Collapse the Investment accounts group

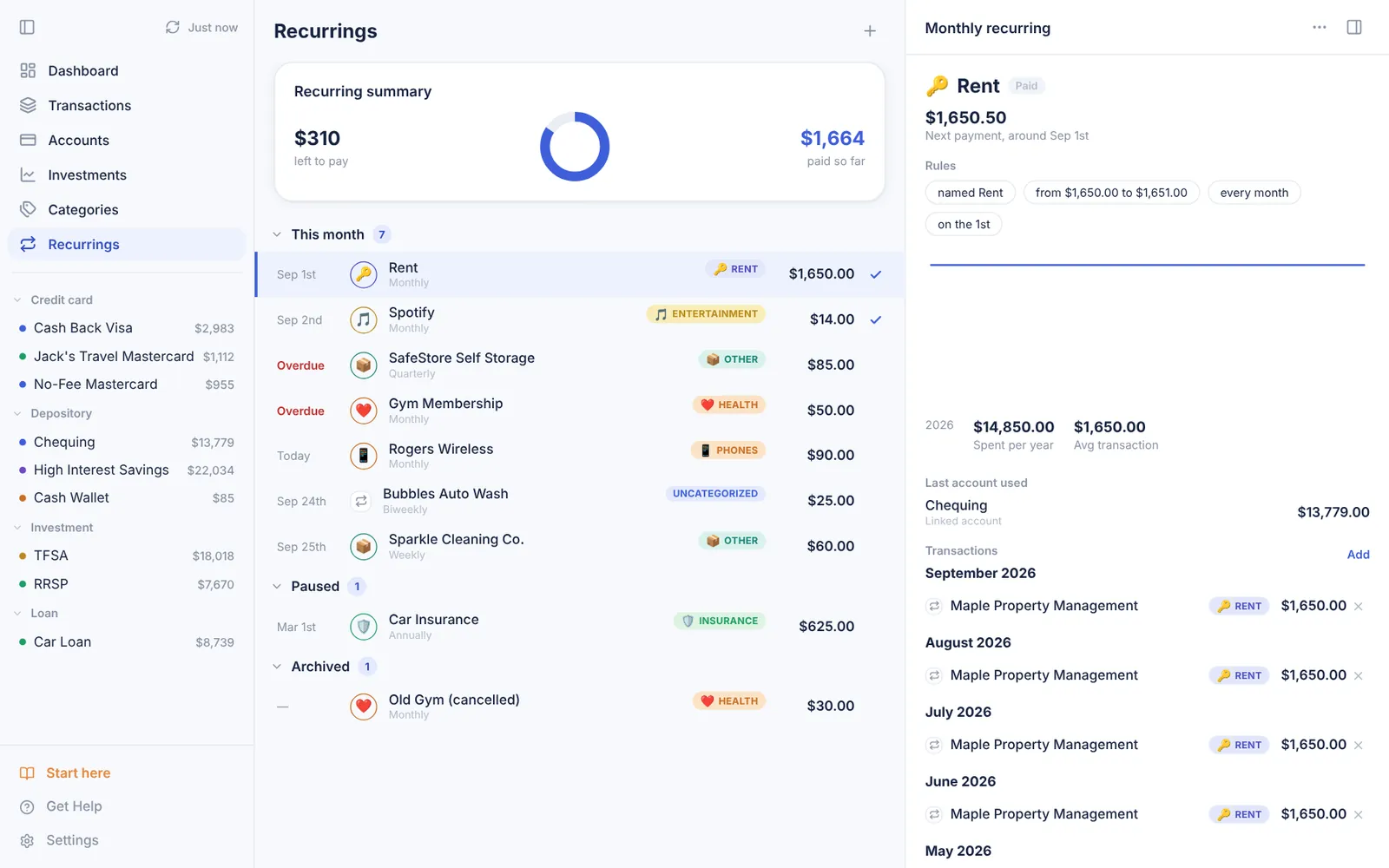[17, 528]
